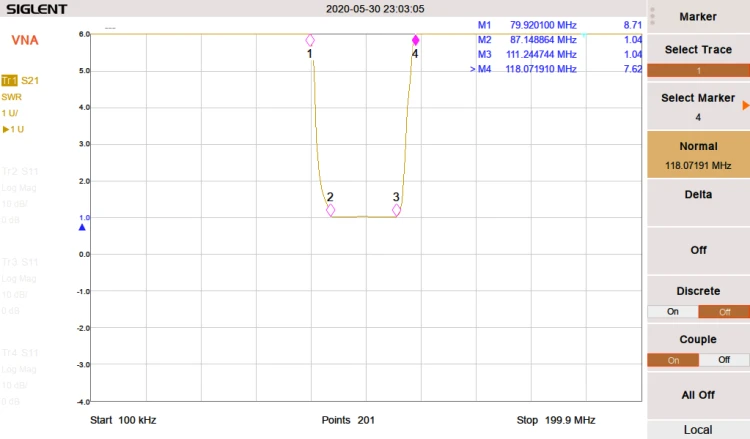Click Stop 199.9 MHz frequency label
The height and width of the screenshot is (439, 750).
(556, 420)
